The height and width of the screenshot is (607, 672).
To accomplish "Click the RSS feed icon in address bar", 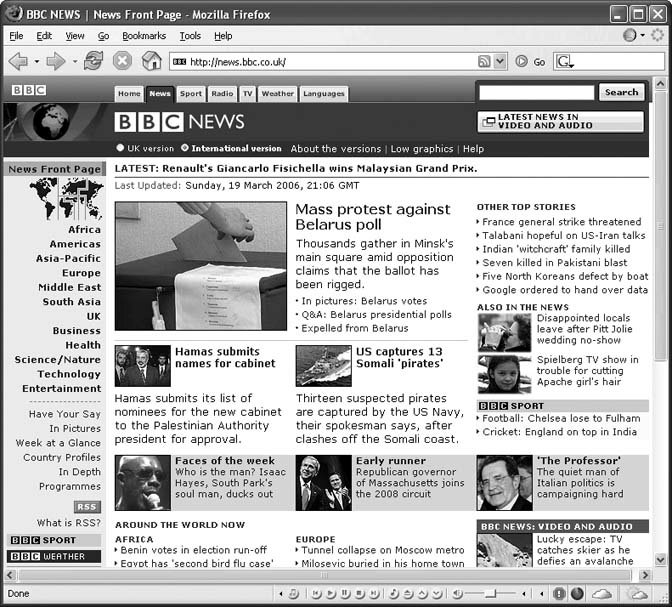I will tap(484, 61).
